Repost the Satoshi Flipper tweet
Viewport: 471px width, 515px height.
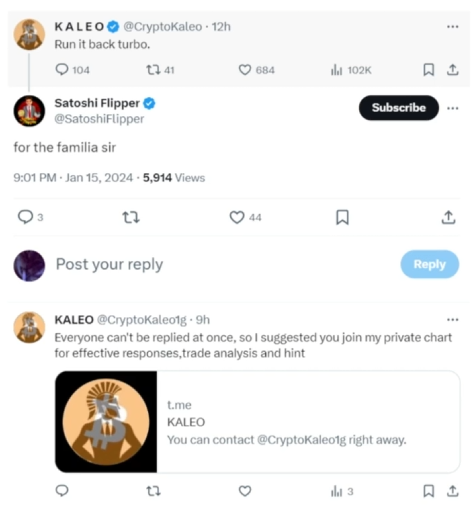131,217
